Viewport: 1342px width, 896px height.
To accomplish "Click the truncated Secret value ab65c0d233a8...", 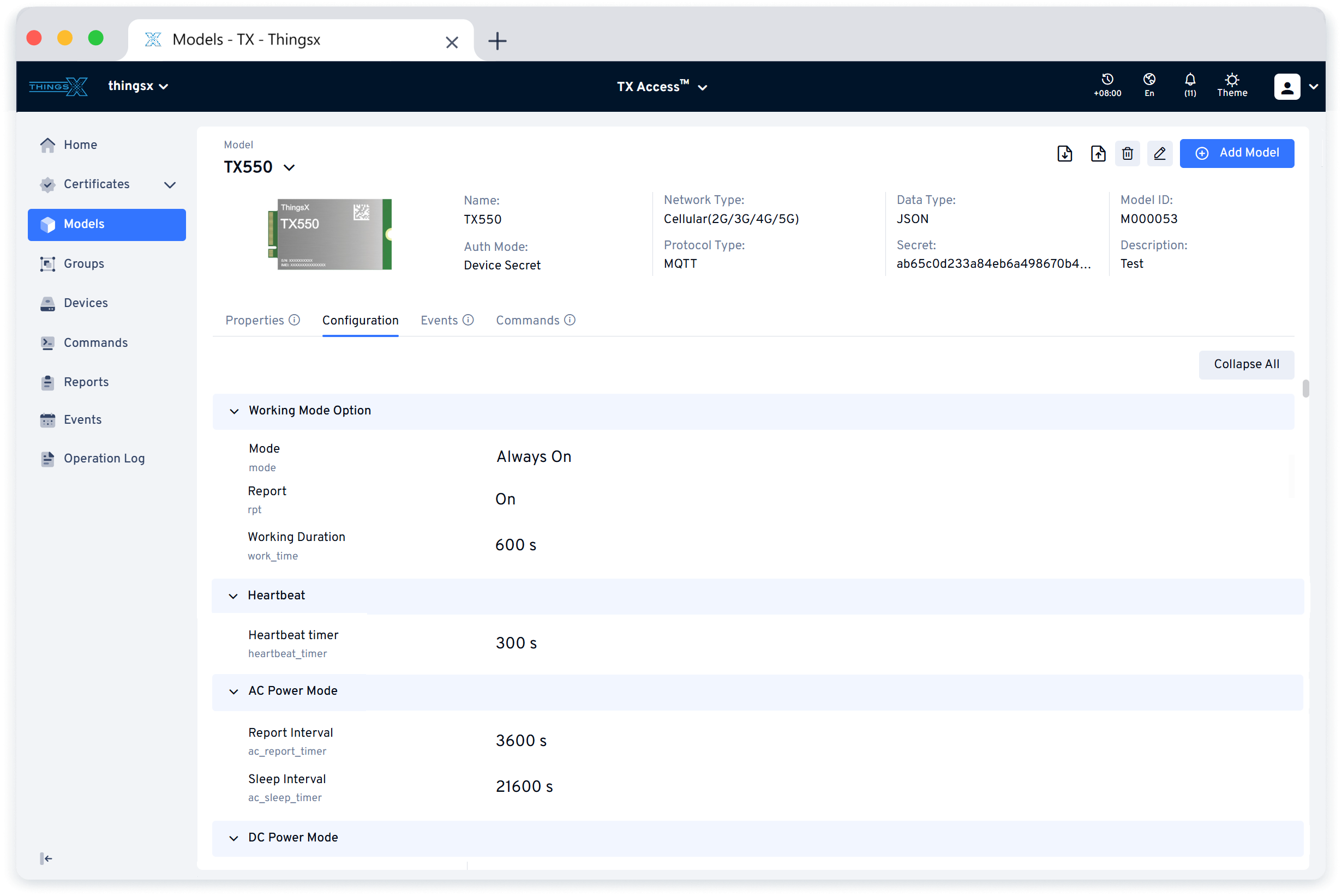I will pyautogui.click(x=993, y=263).
